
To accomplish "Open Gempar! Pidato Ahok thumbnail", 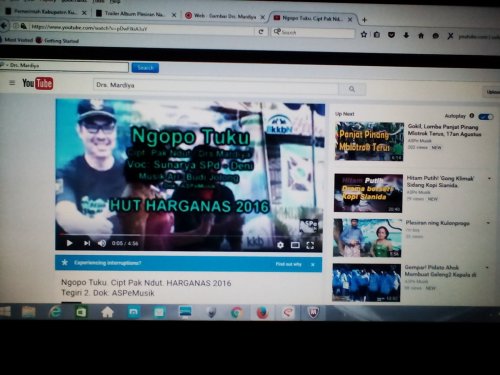I will tap(366, 283).
